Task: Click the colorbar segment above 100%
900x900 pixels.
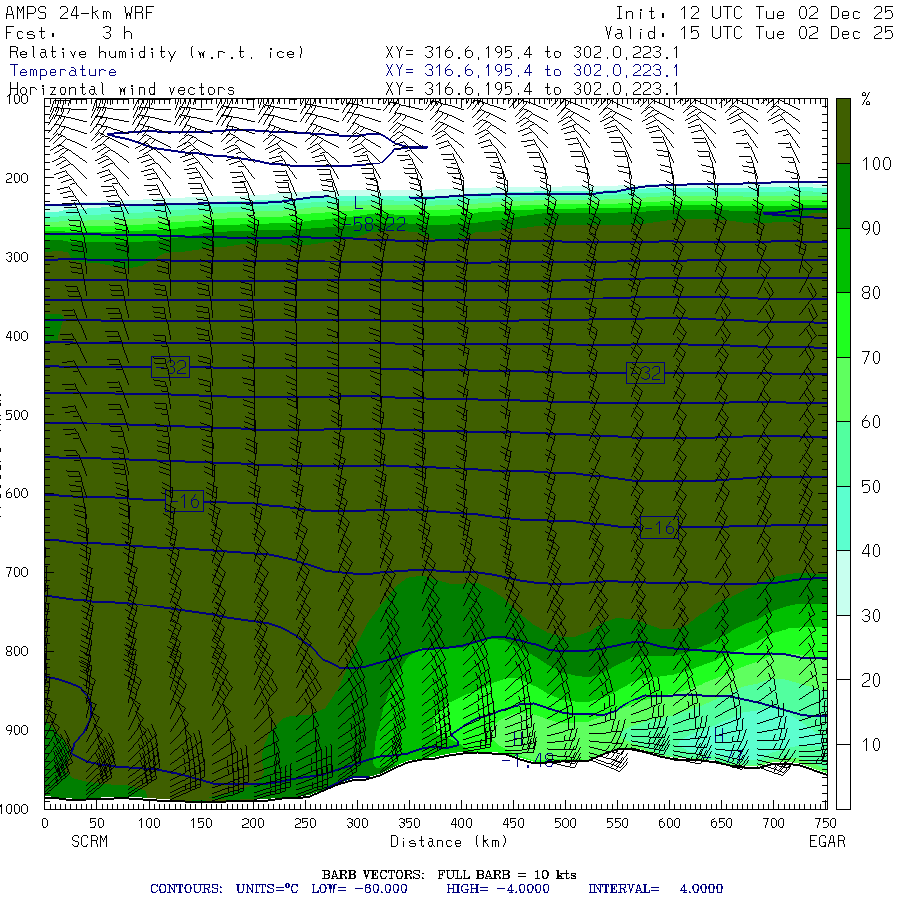Action: 843,131
